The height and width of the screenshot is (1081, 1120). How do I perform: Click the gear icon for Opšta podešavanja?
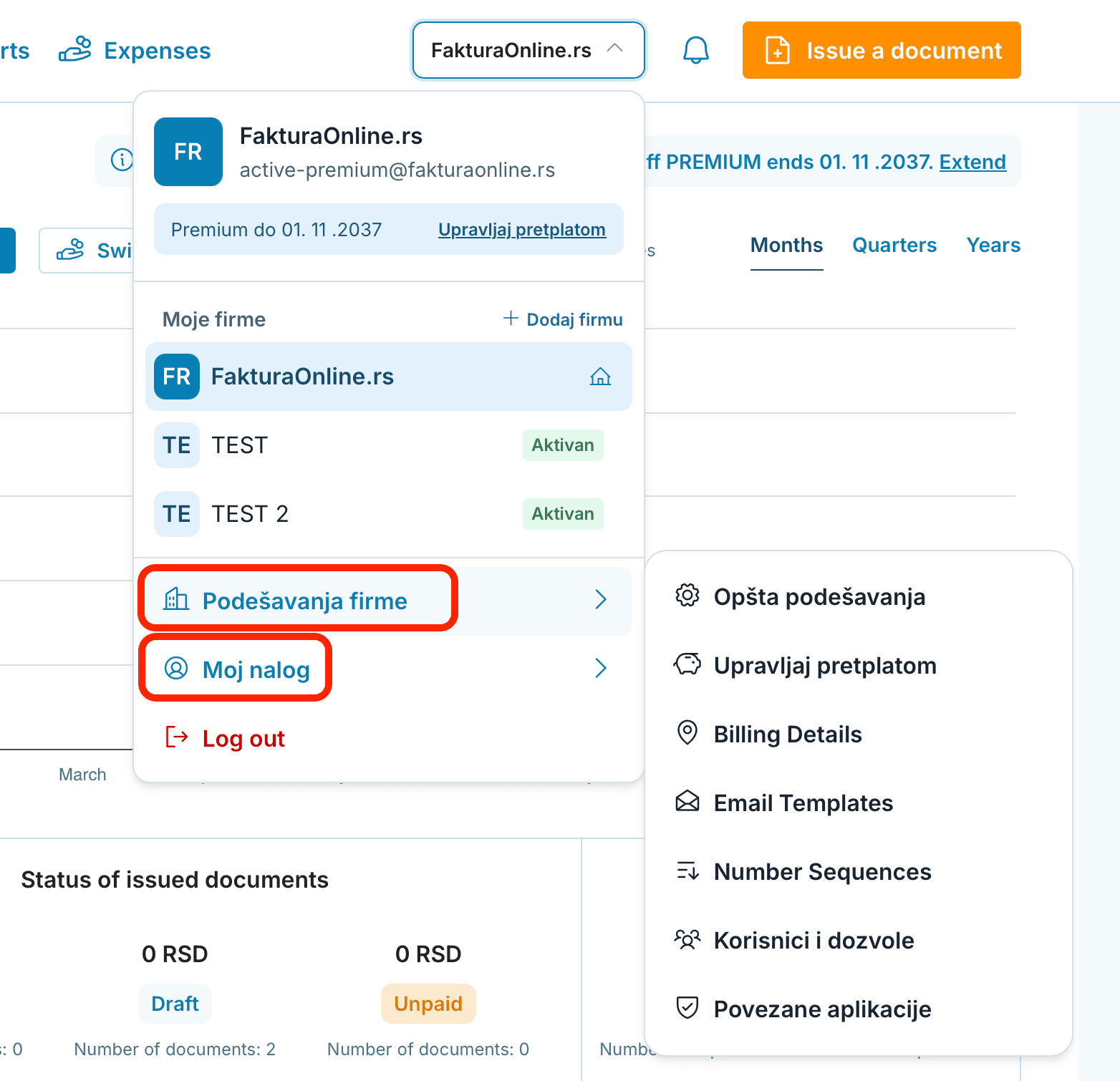coord(687,595)
